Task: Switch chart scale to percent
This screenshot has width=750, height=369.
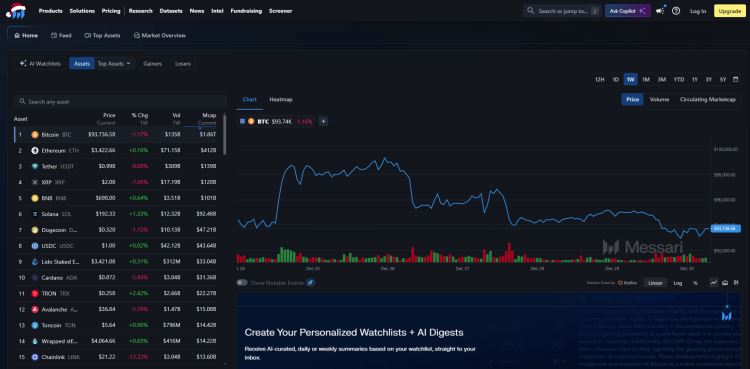Action: [695, 283]
